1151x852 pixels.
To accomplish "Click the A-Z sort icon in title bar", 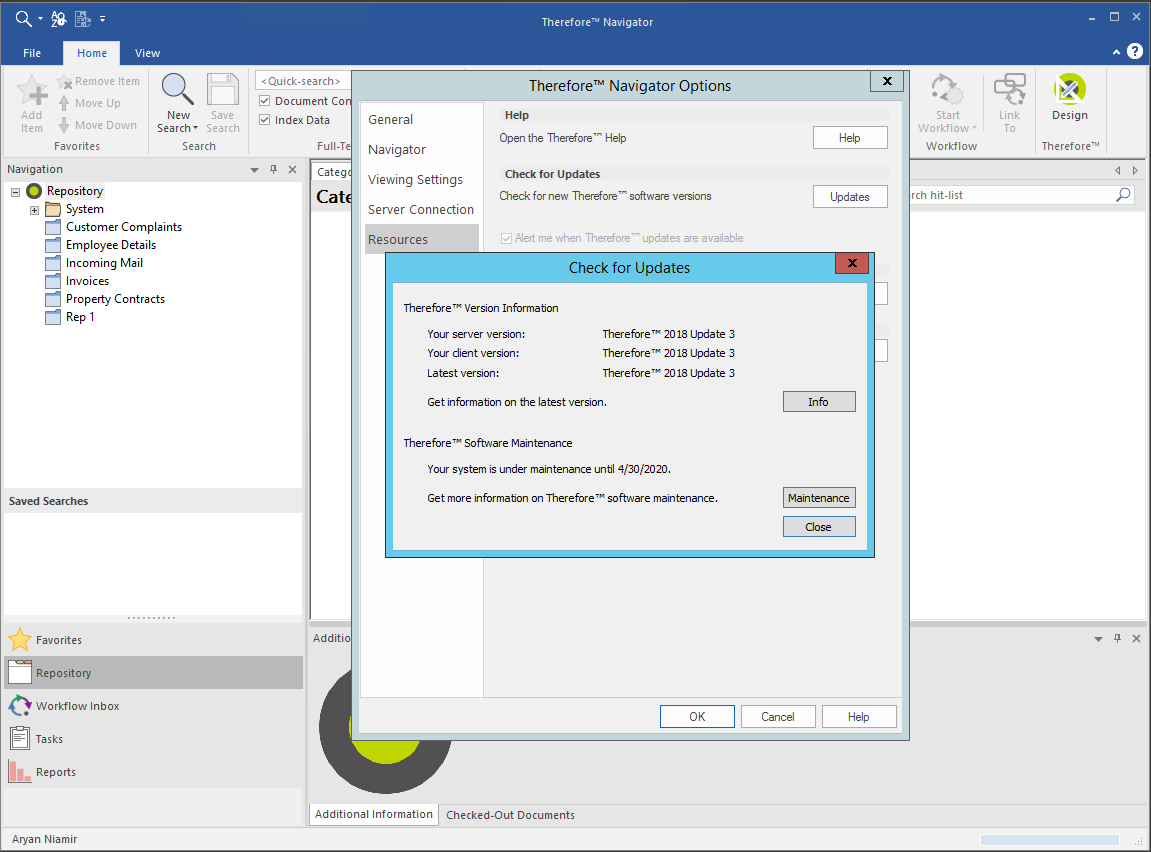I will click(x=59, y=19).
